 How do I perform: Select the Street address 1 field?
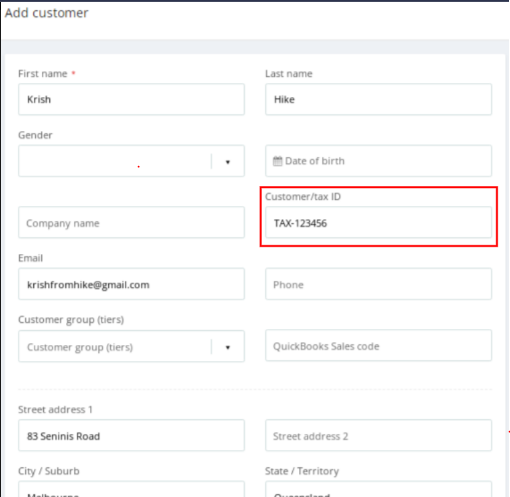coord(131,435)
